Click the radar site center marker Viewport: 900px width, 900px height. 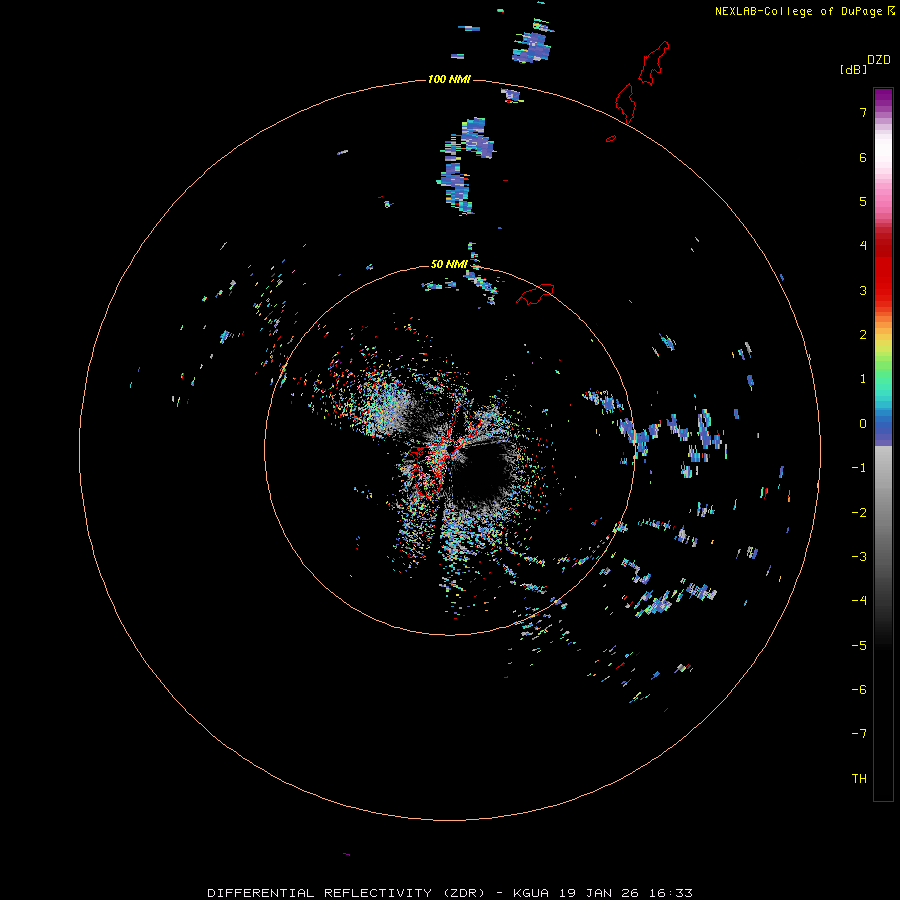coord(452,448)
